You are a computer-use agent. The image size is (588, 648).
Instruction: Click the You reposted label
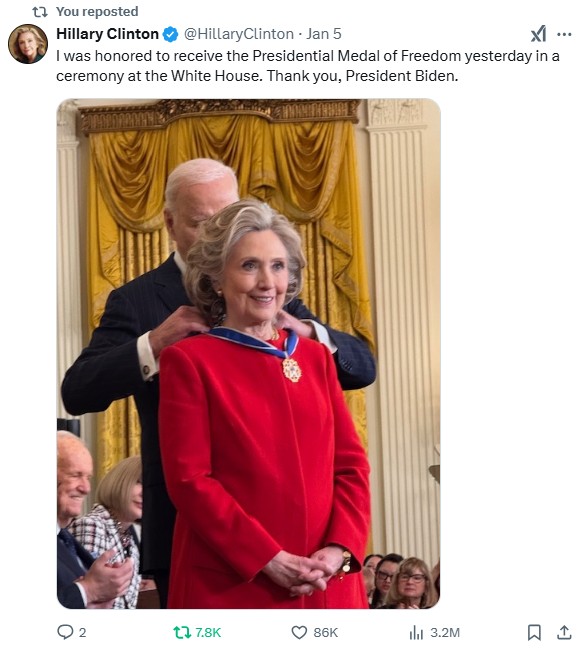[x=97, y=12]
